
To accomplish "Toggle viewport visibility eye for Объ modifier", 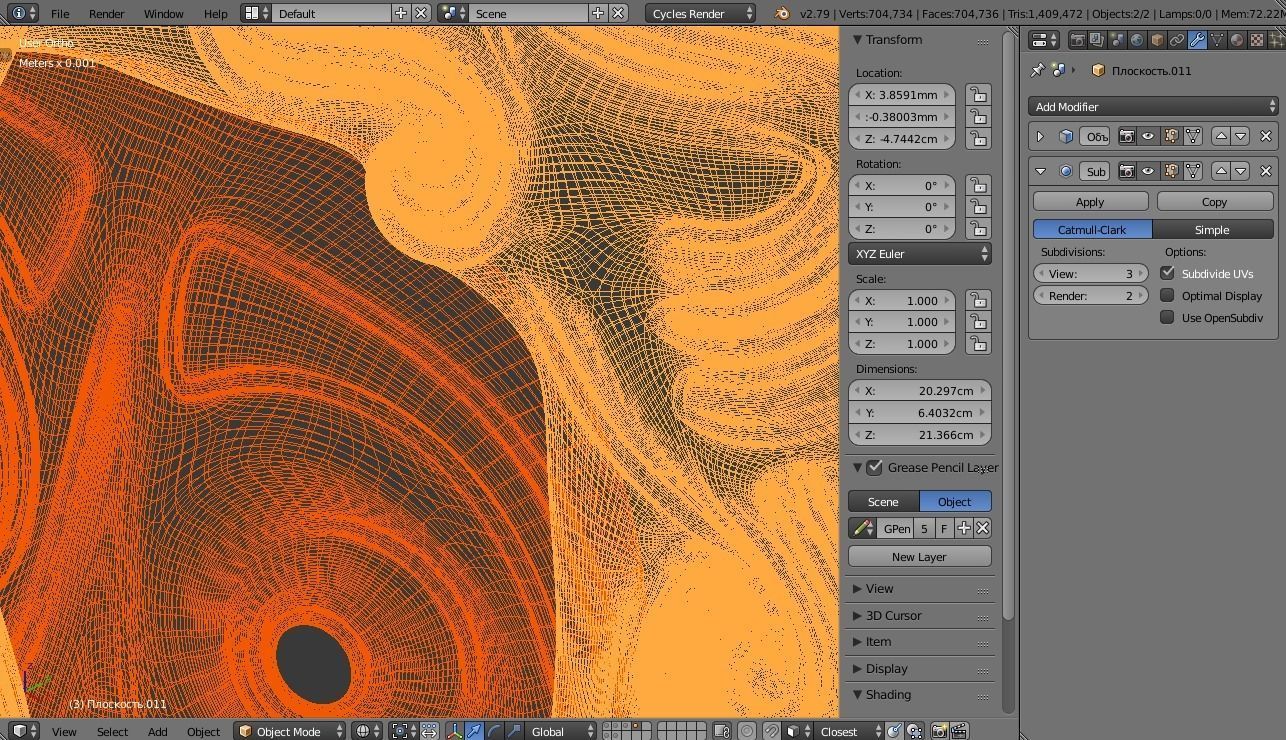I will pos(1148,136).
